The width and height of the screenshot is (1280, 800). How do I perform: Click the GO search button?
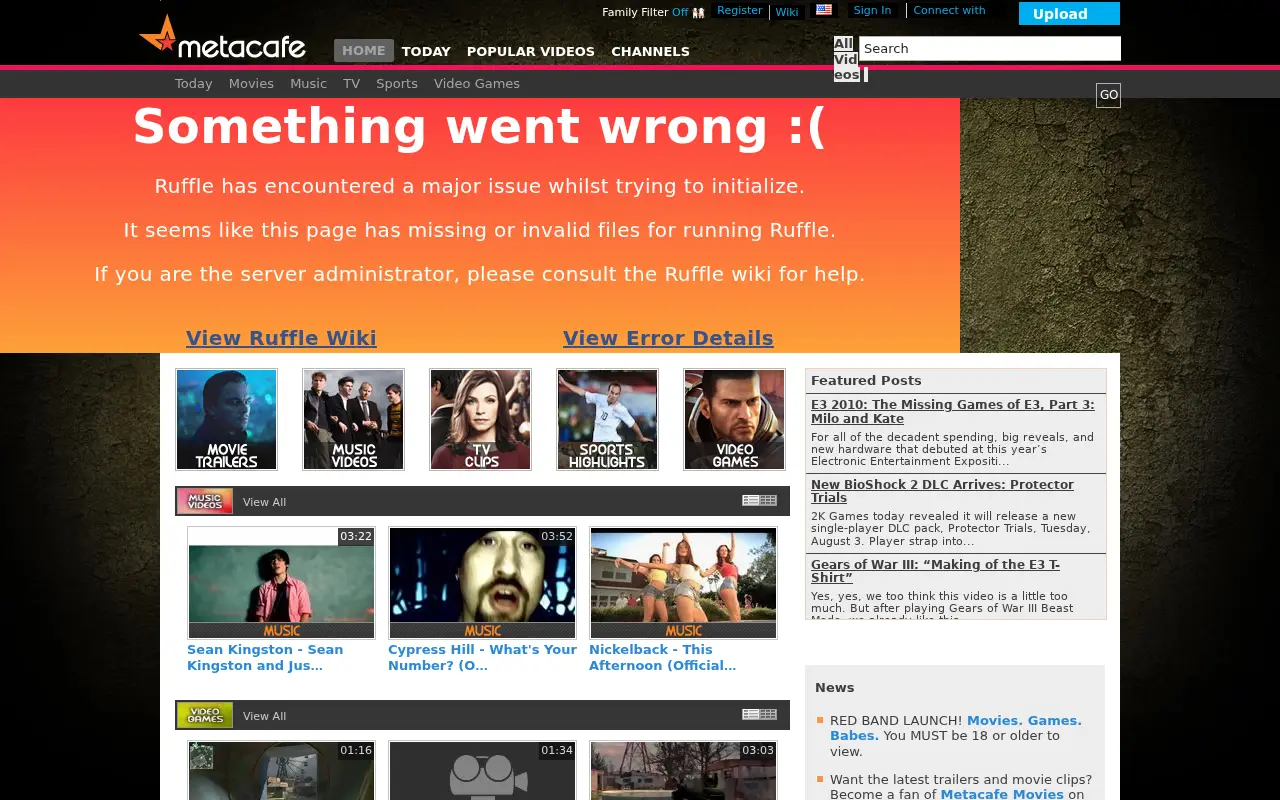1108,95
